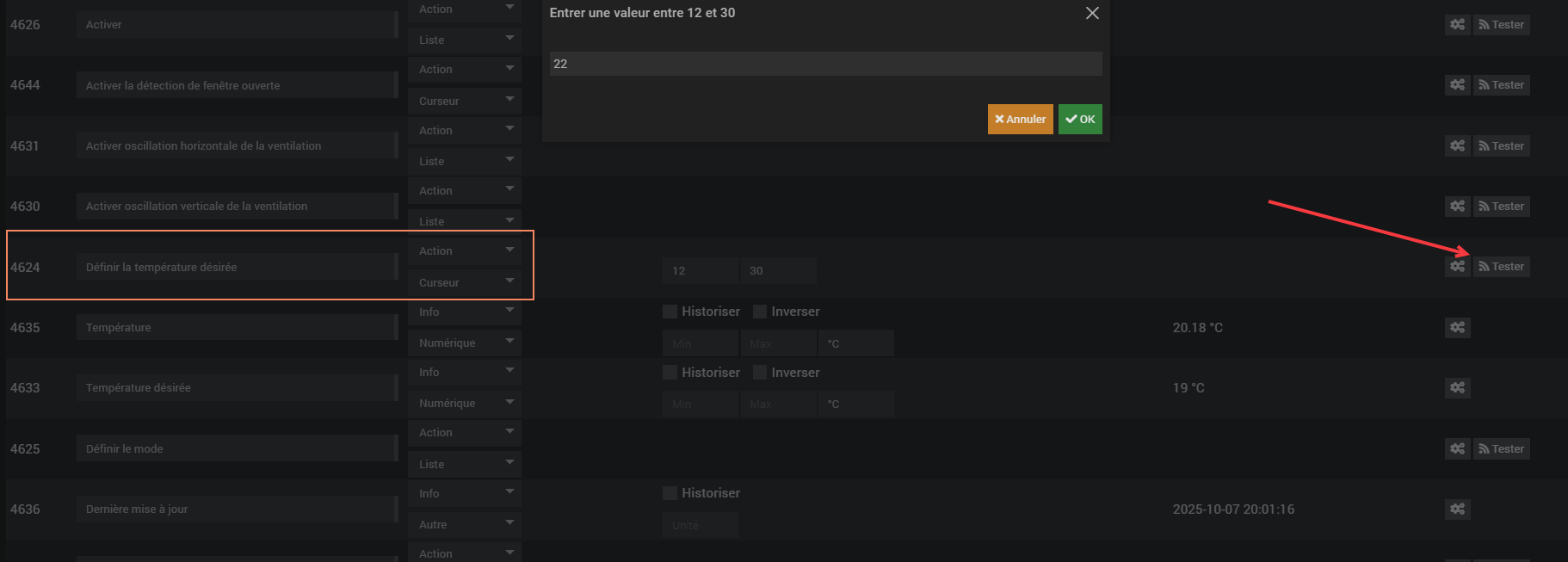Click Tester for row 4626 Activer
Image resolution: width=1568 pixels, height=562 pixels.
[1501, 25]
